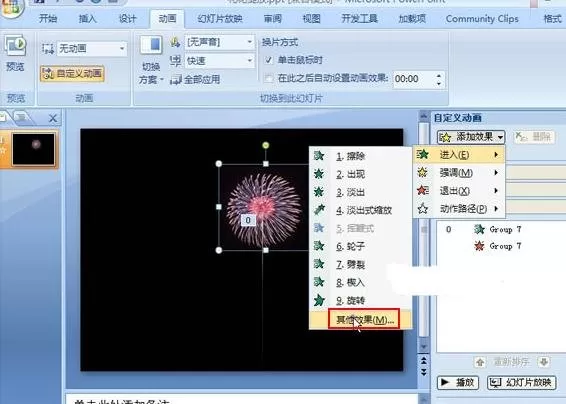Click the animation tag 0 on the slide
The width and height of the screenshot is (566, 404).
point(248,220)
